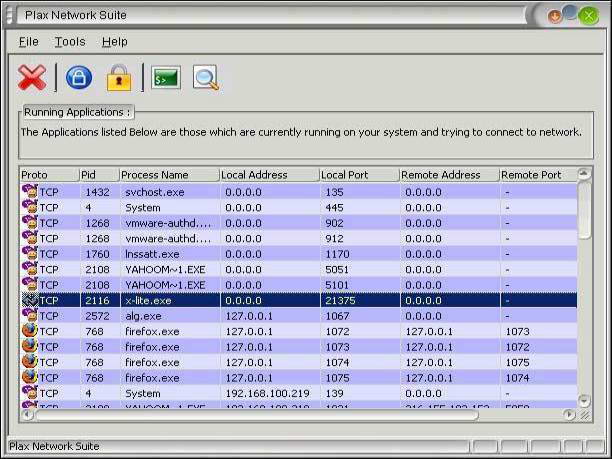This screenshot has width=612, height=459.
Task: Open the File menu
Action: pyautogui.click(x=28, y=41)
